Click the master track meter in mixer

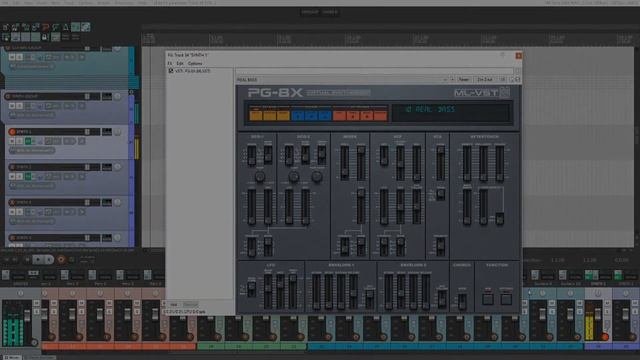click(13, 329)
